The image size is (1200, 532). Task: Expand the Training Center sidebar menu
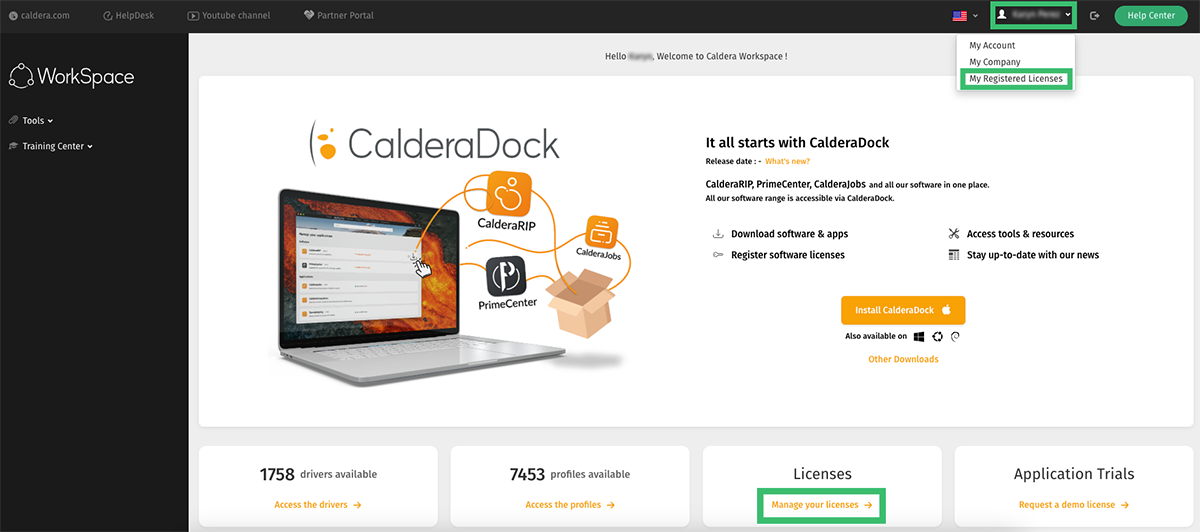(51, 146)
